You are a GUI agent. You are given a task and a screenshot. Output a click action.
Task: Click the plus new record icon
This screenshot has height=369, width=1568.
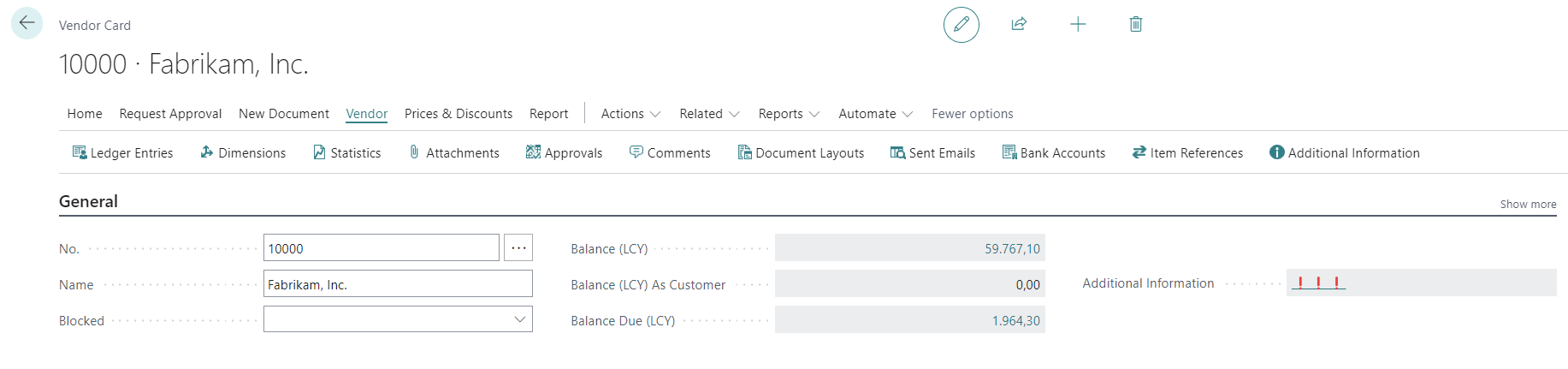point(1078,24)
